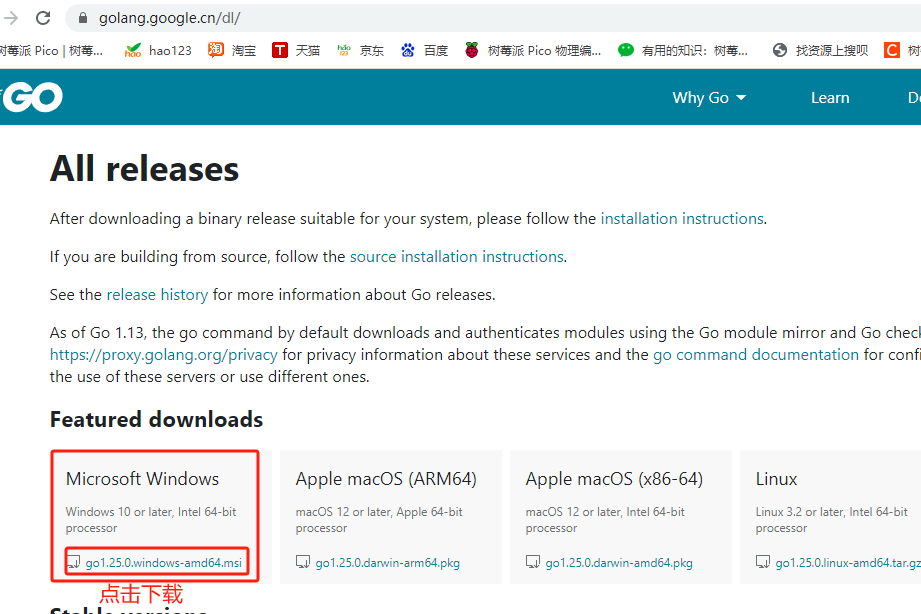Click the forward navigation arrow

12,18
